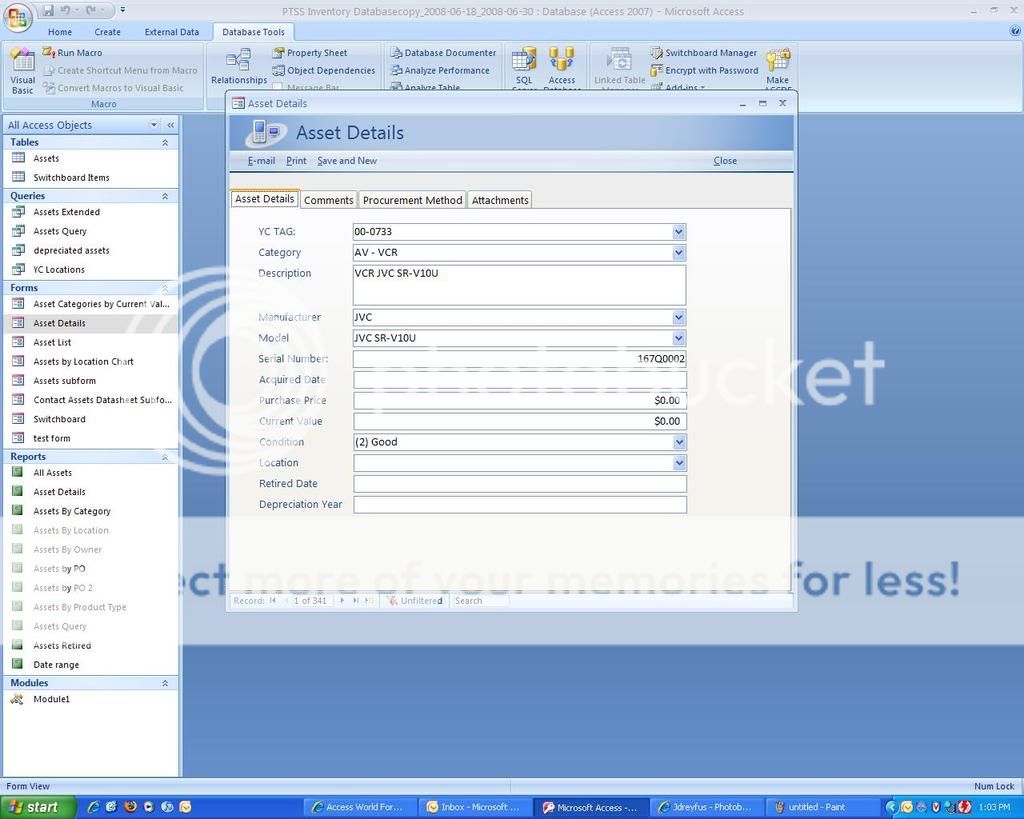Click the Access Database splitter icon
Screen dimensions: 1024x819
(x=562, y=59)
